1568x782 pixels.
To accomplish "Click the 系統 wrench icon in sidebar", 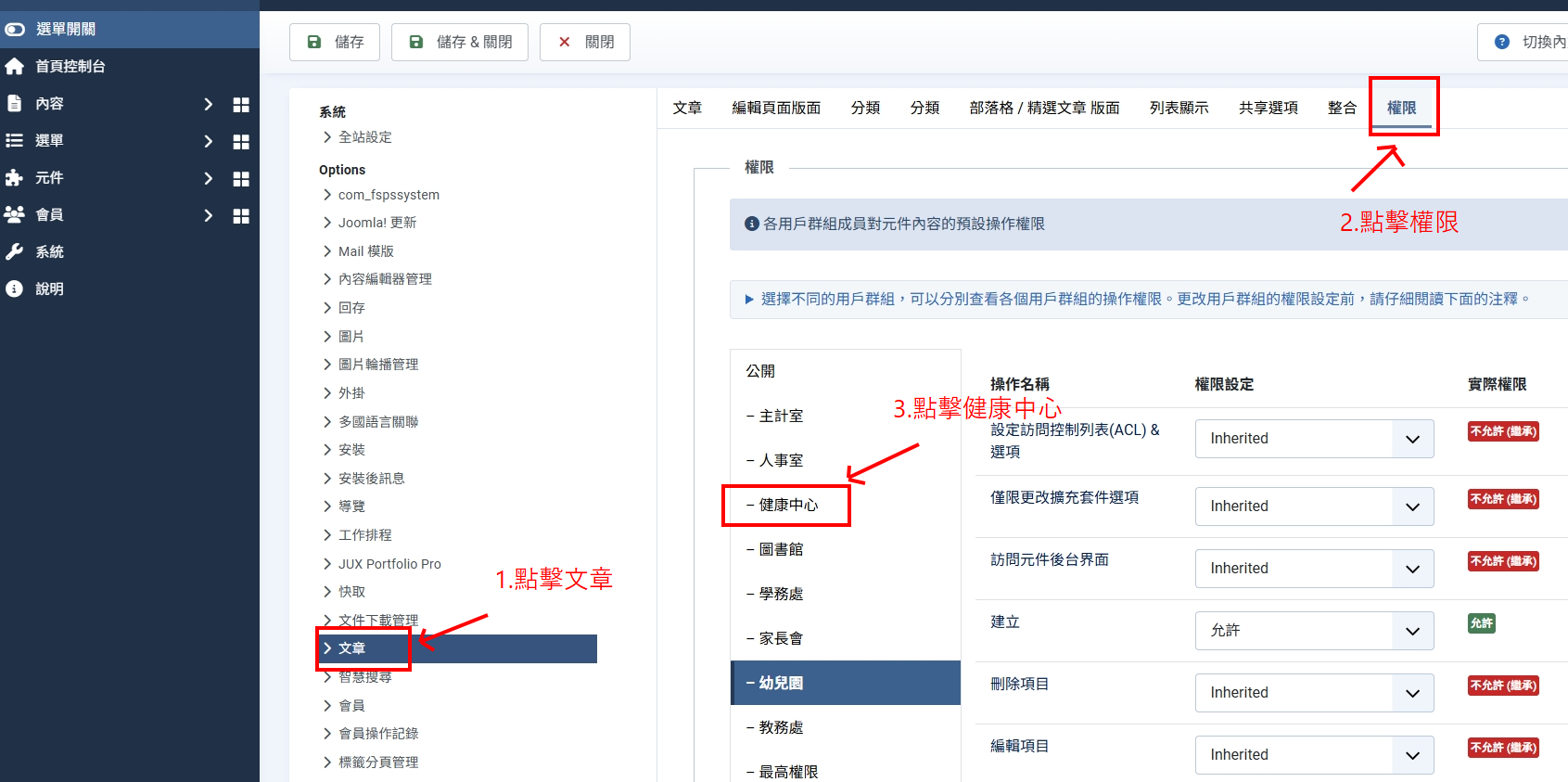I will point(14,252).
